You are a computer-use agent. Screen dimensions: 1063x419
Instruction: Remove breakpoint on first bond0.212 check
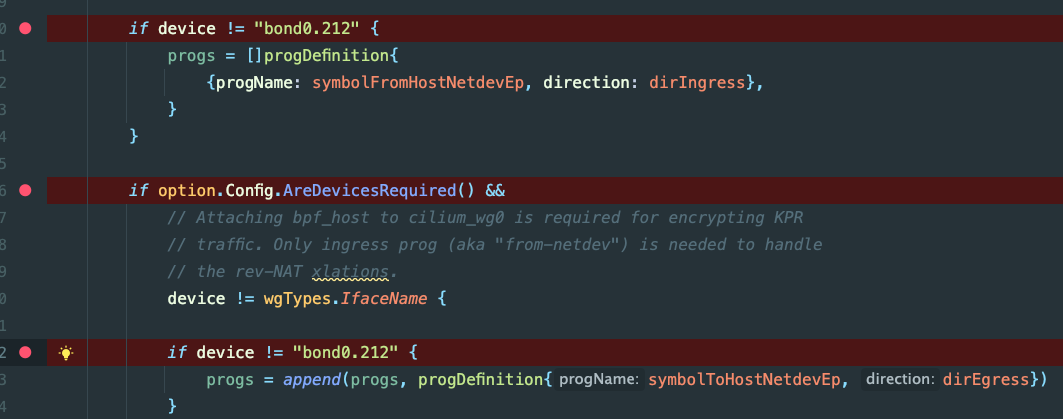click(x=26, y=29)
